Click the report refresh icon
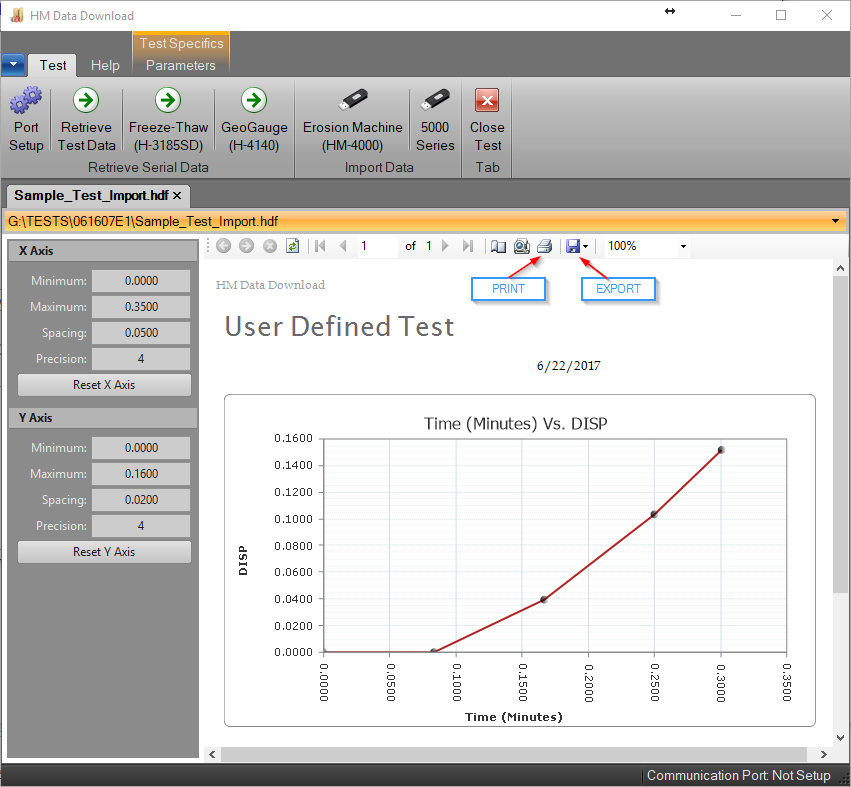 point(292,246)
